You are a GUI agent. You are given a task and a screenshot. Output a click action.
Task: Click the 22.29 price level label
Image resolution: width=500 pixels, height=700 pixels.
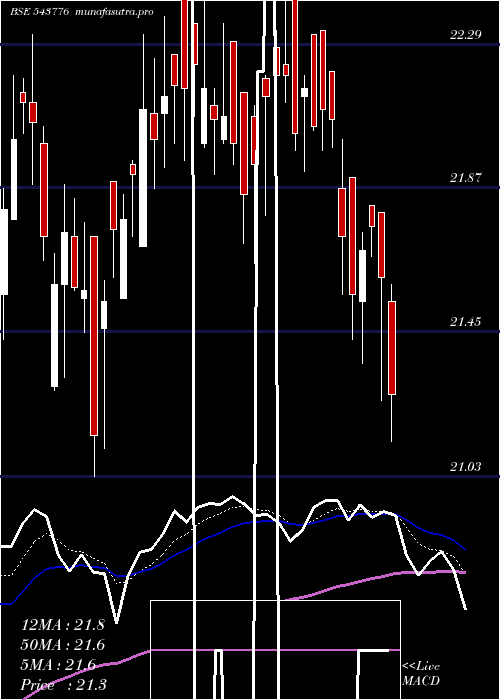pos(466,35)
